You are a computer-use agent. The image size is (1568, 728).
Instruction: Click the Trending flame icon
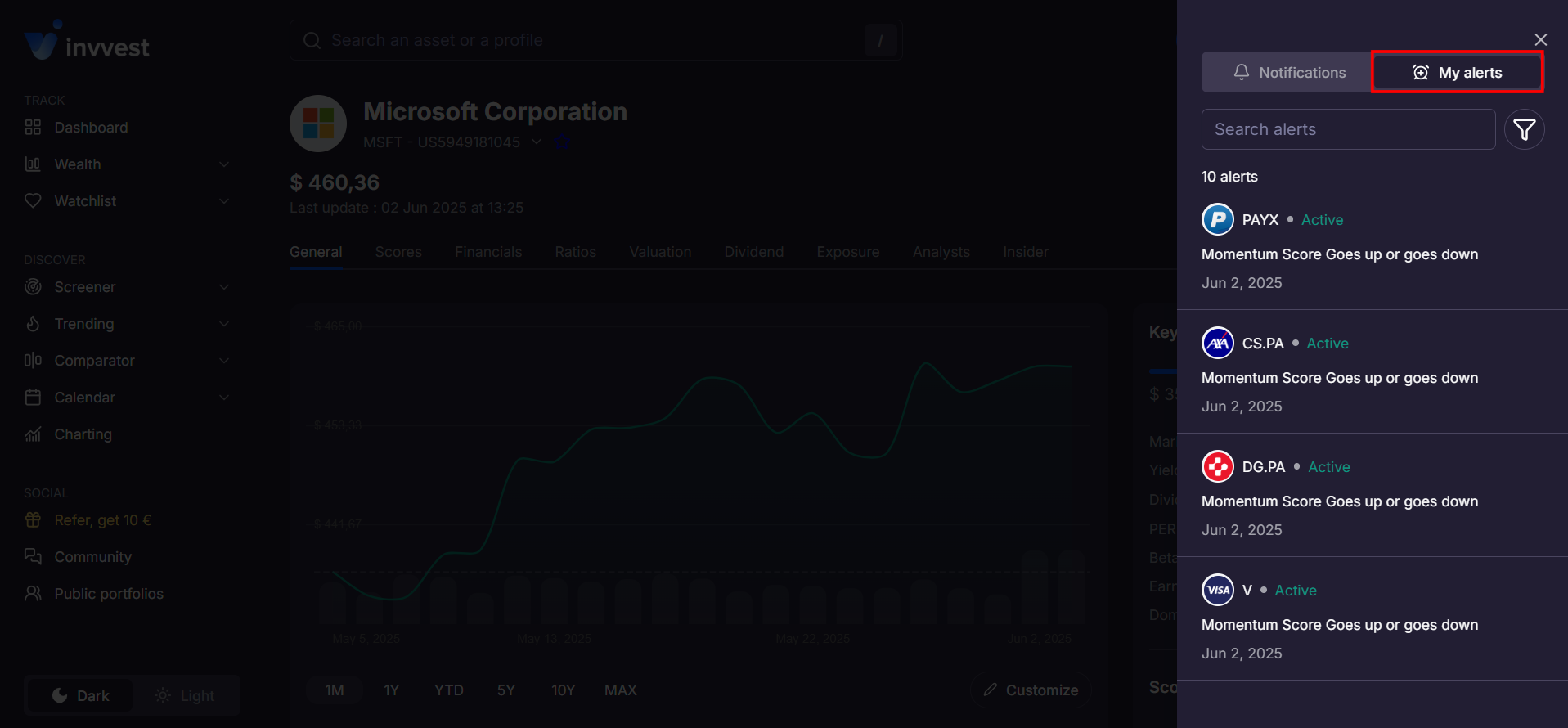[33, 324]
